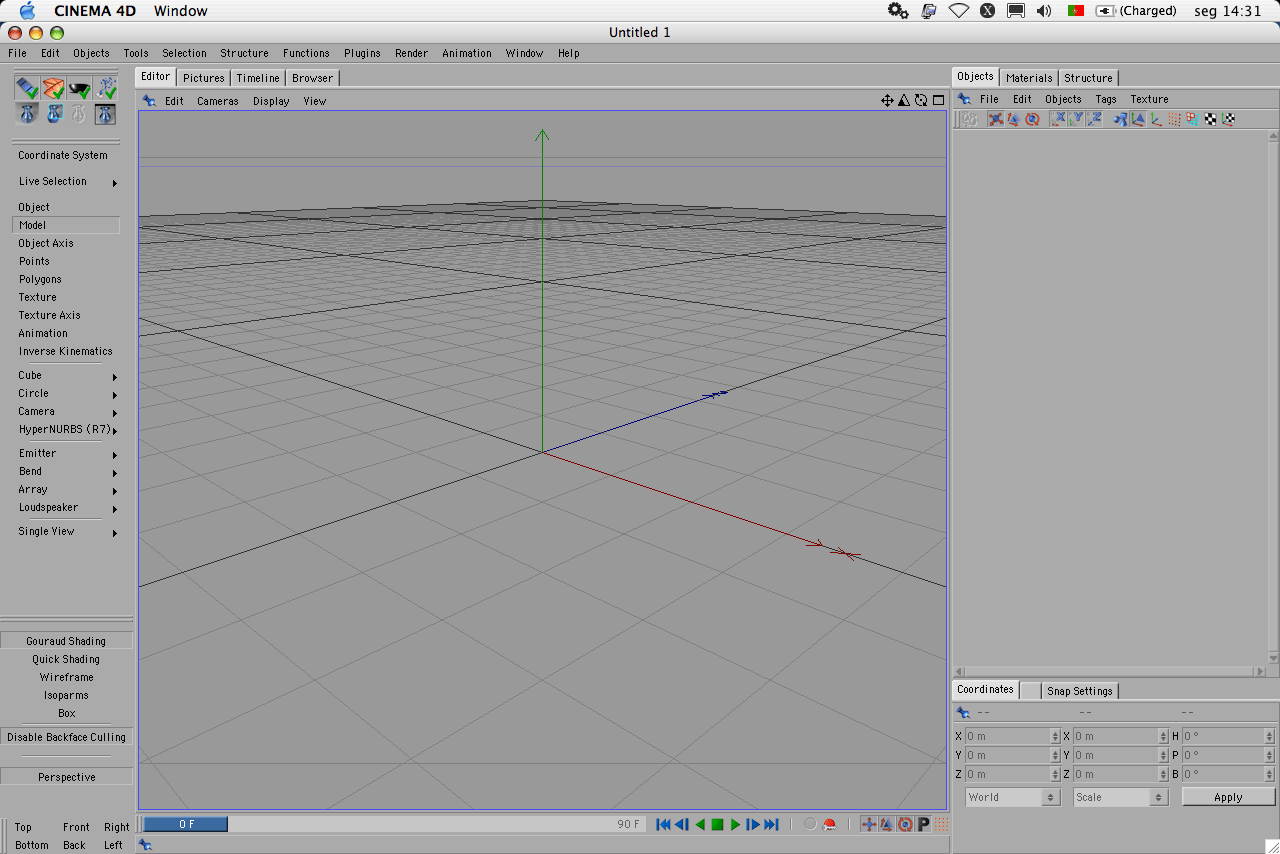The width and height of the screenshot is (1280, 854).
Task: Select the Move tool in objects toolbar
Action: coord(996,119)
